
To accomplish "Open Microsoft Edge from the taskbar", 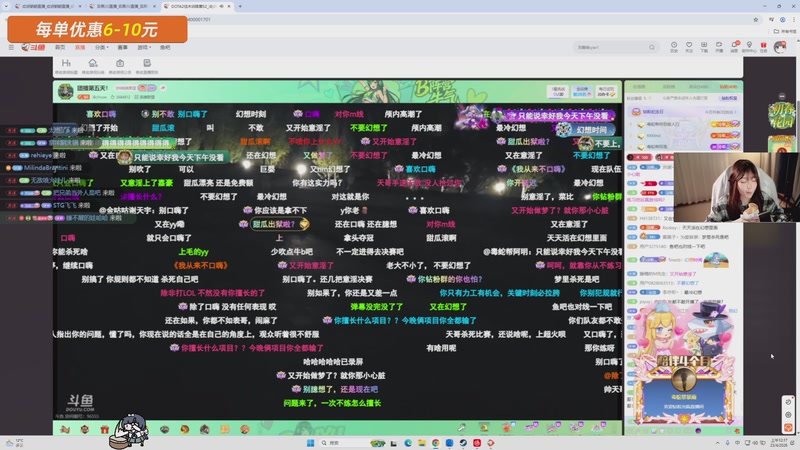I will coord(408,443).
